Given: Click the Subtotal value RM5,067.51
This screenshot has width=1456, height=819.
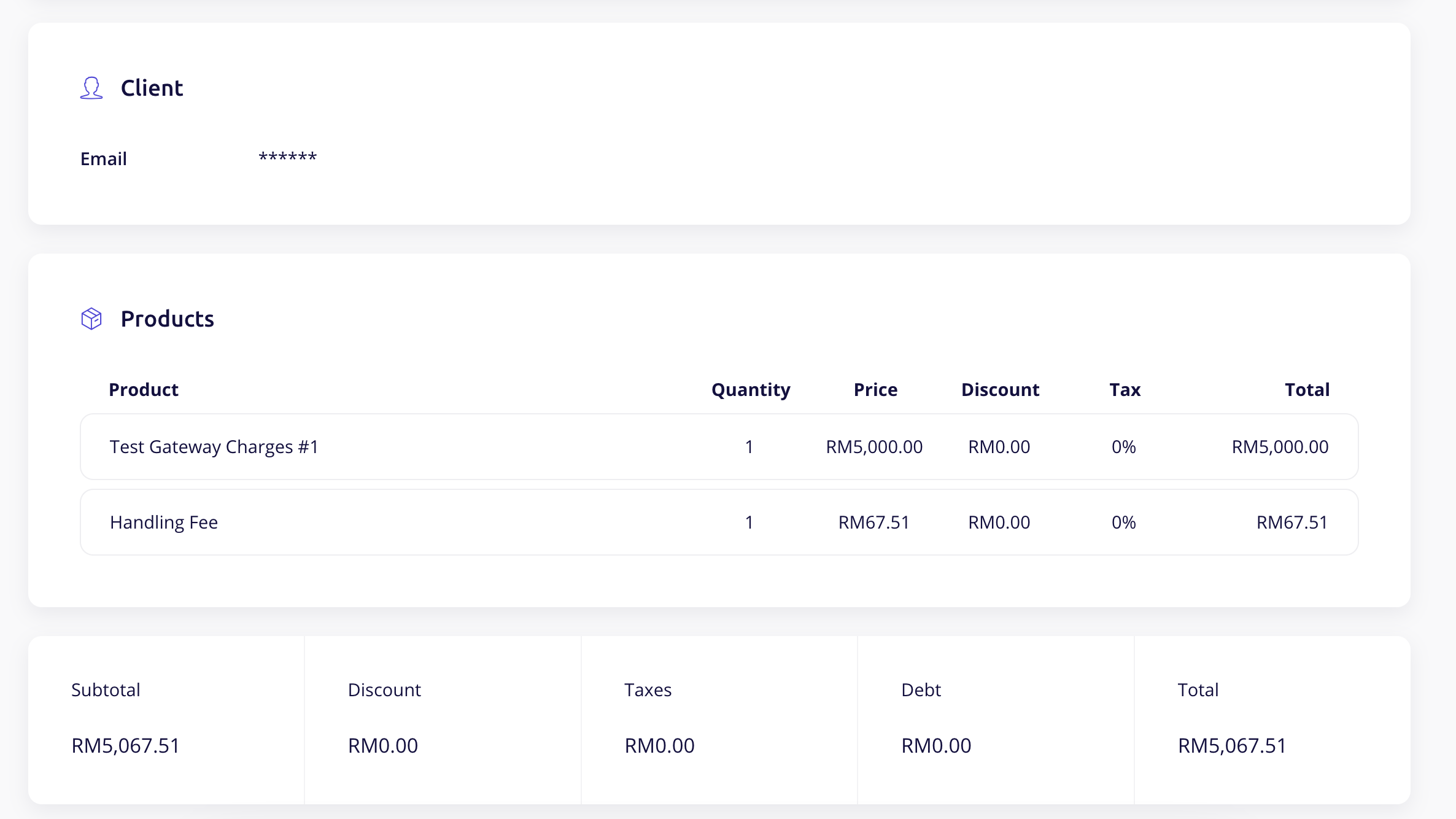Looking at the screenshot, I should 125,745.
